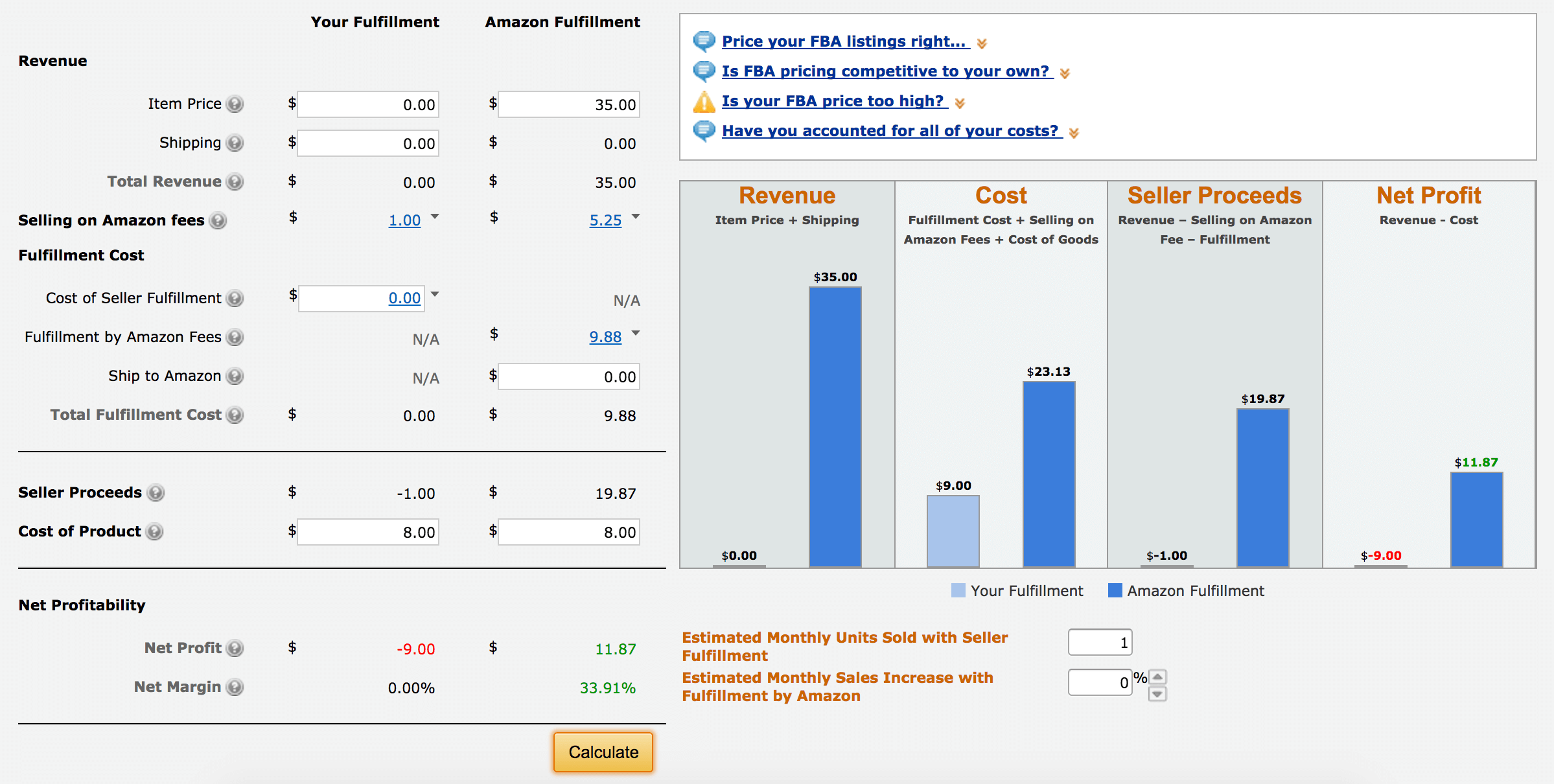Open the Total Fulfillment Cost help icon
Image resolution: width=1554 pixels, height=784 pixels.
[235, 415]
